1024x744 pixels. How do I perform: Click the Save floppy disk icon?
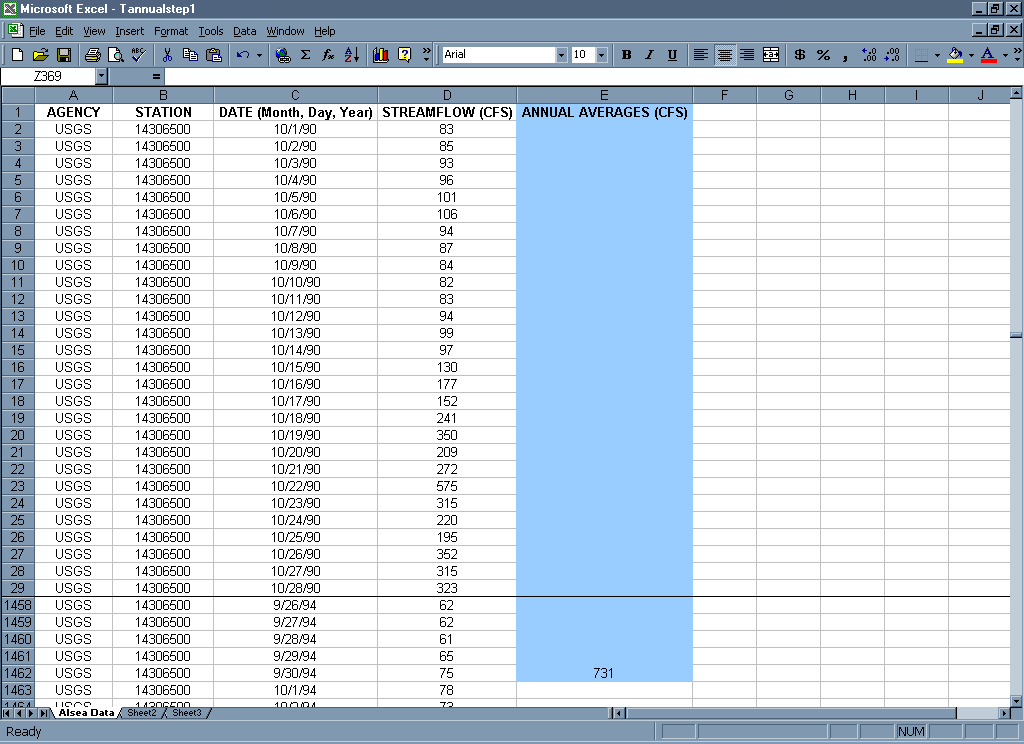point(63,55)
